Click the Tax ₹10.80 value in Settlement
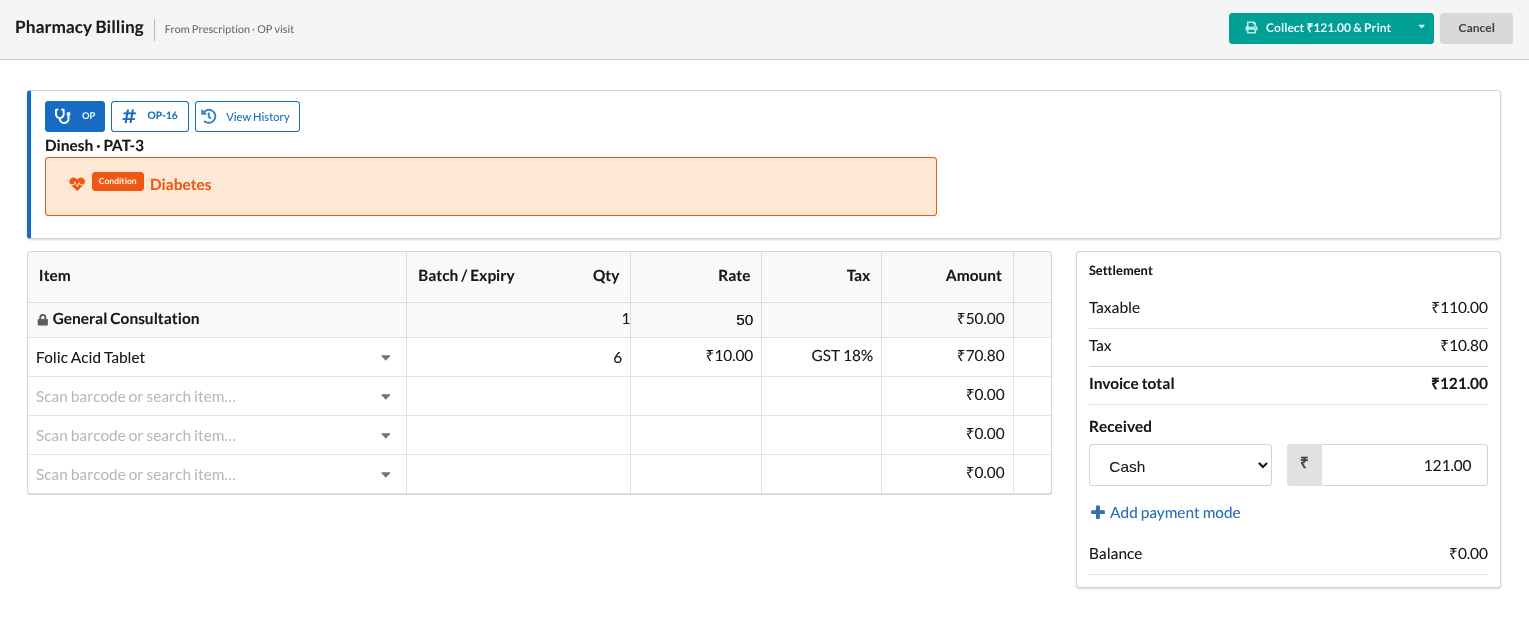 tap(1463, 346)
